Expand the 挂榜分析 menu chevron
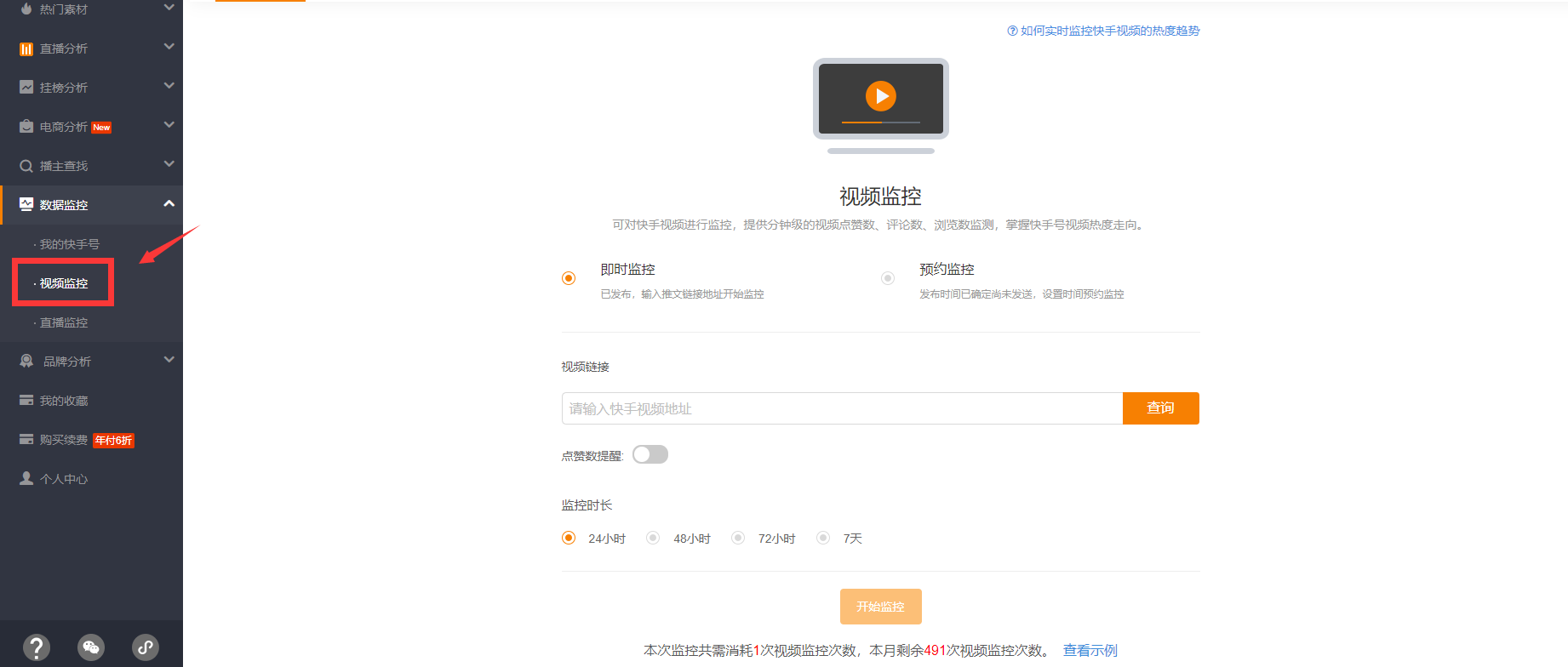 point(169,86)
